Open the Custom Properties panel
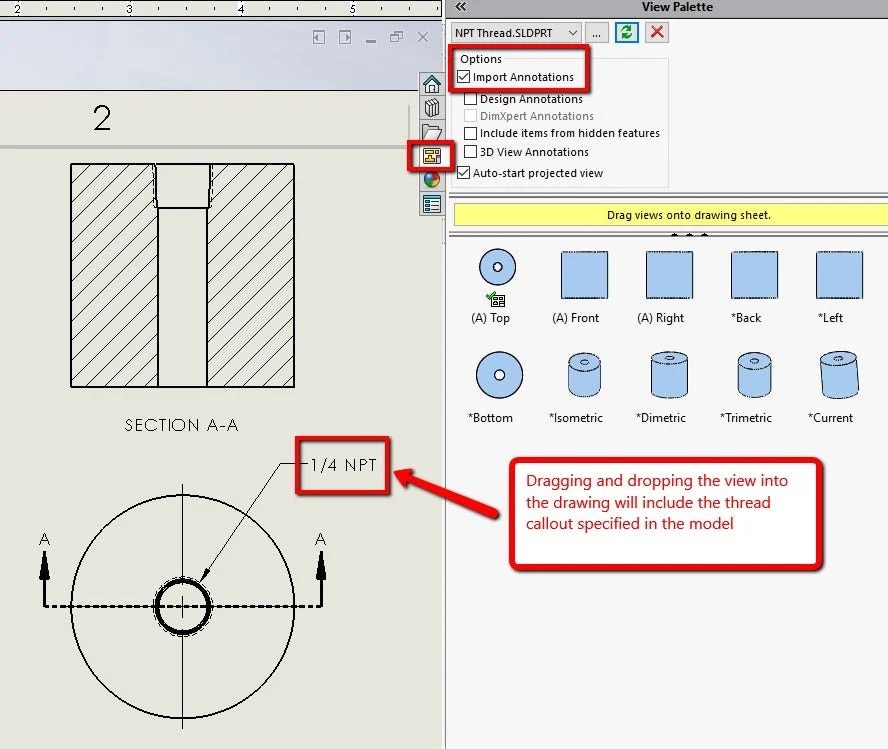This screenshot has height=749, width=888. click(x=432, y=202)
